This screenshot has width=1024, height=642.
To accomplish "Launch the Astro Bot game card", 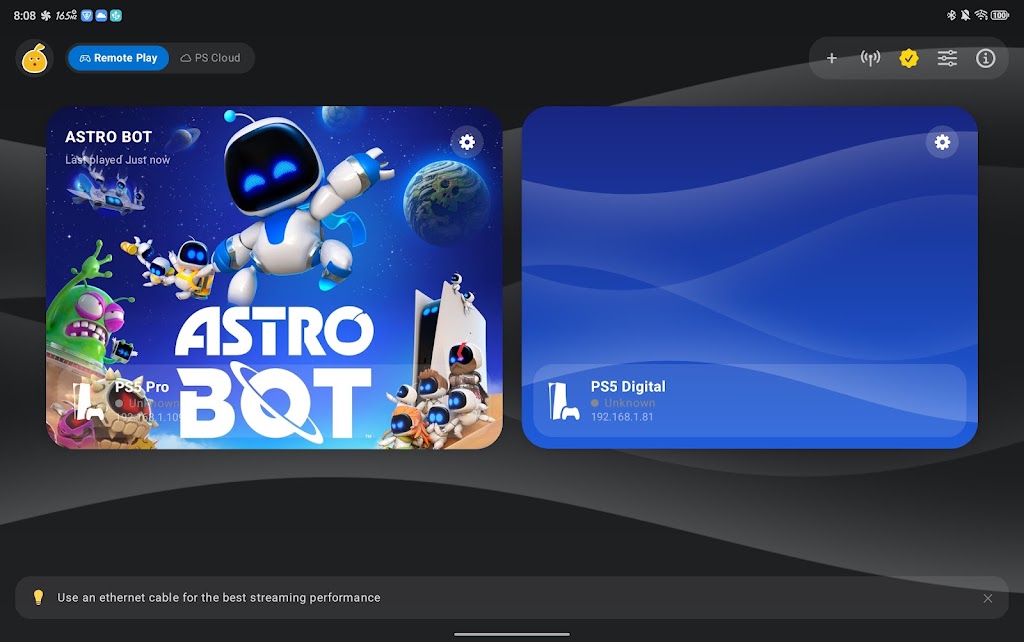I will pyautogui.click(x=274, y=278).
